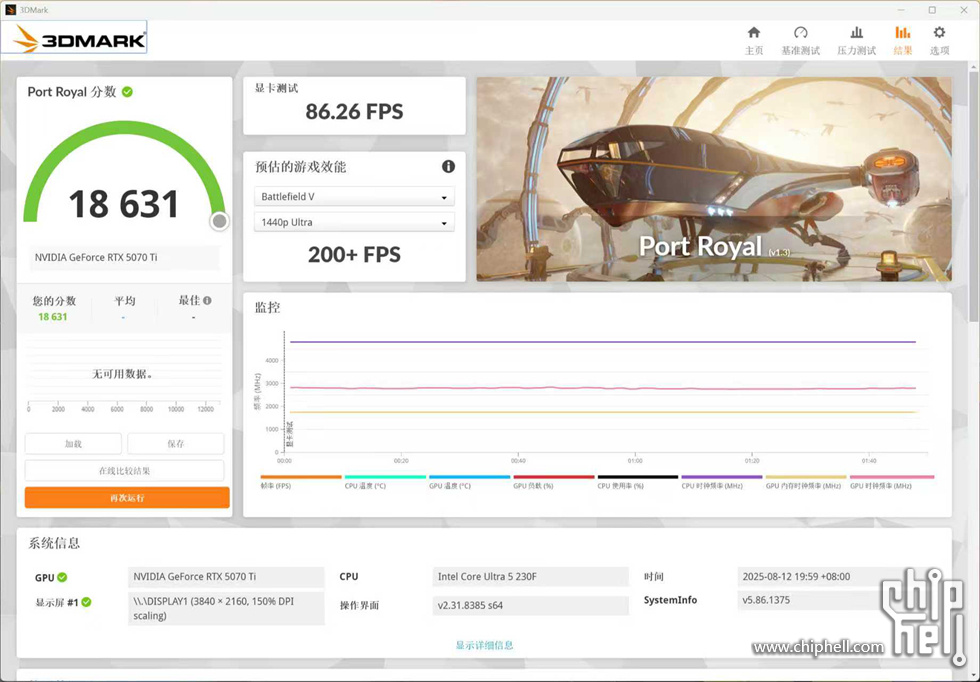Toggle the CPU 使用率 (%) legend series
The image size is (980, 682).
(638, 481)
